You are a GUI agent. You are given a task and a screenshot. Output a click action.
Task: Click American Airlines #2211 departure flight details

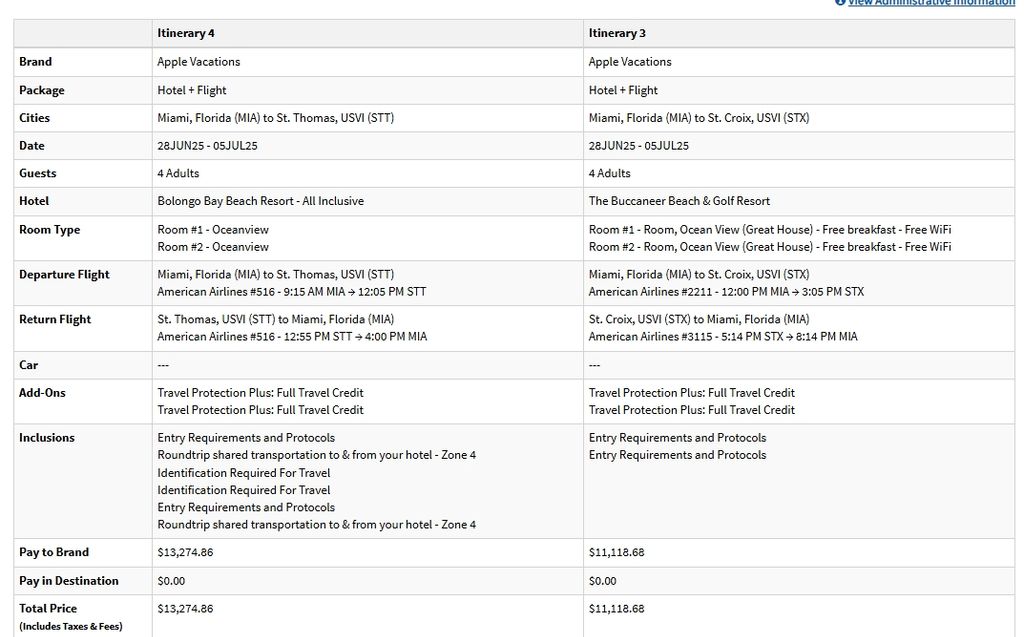[726, 292]
